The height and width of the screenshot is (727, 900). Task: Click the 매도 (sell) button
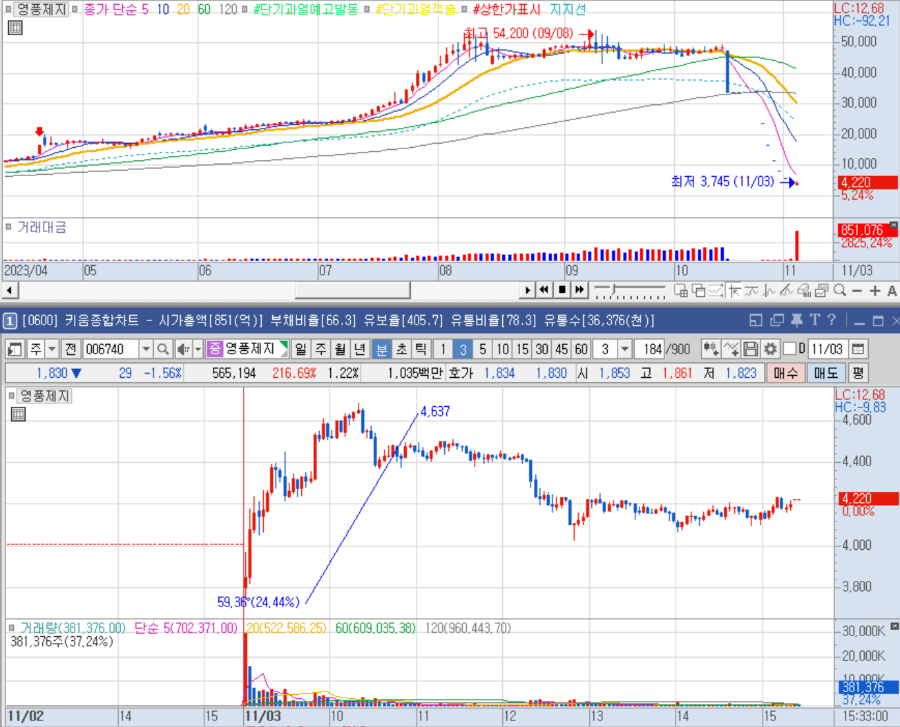click(826, 373)
